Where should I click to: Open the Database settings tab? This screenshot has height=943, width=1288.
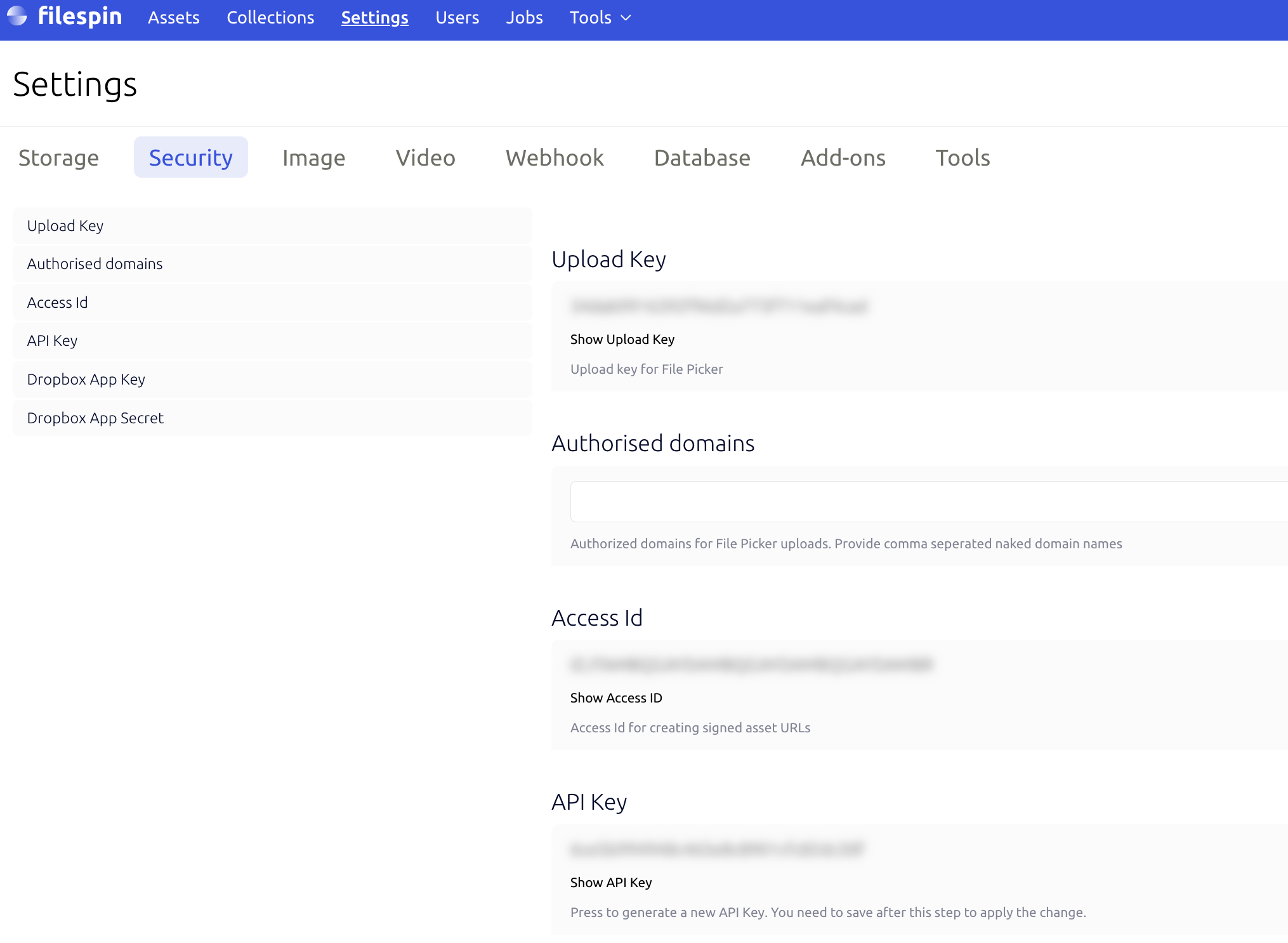coord(702,157)
